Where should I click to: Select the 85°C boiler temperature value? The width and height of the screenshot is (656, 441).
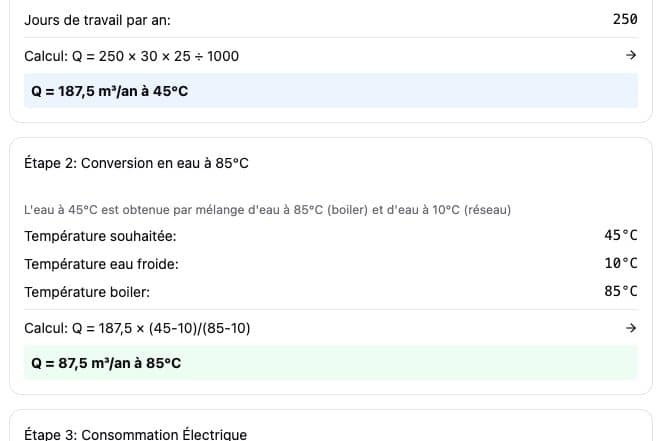click(x=621, y=292)
